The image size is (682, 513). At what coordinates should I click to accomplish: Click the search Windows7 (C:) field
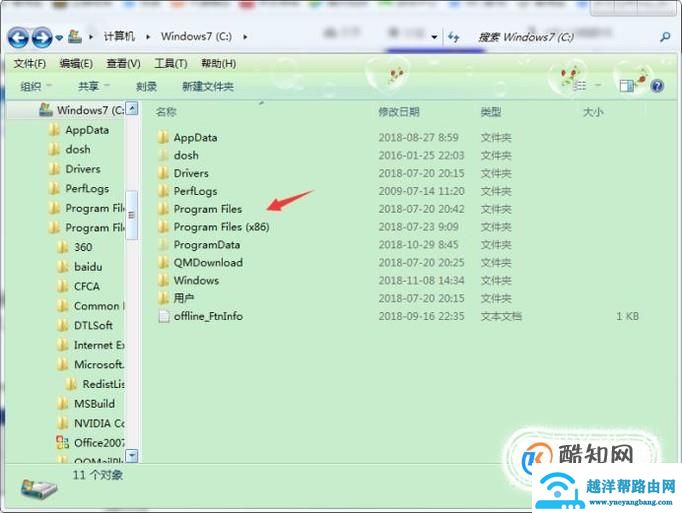(565, 37)
